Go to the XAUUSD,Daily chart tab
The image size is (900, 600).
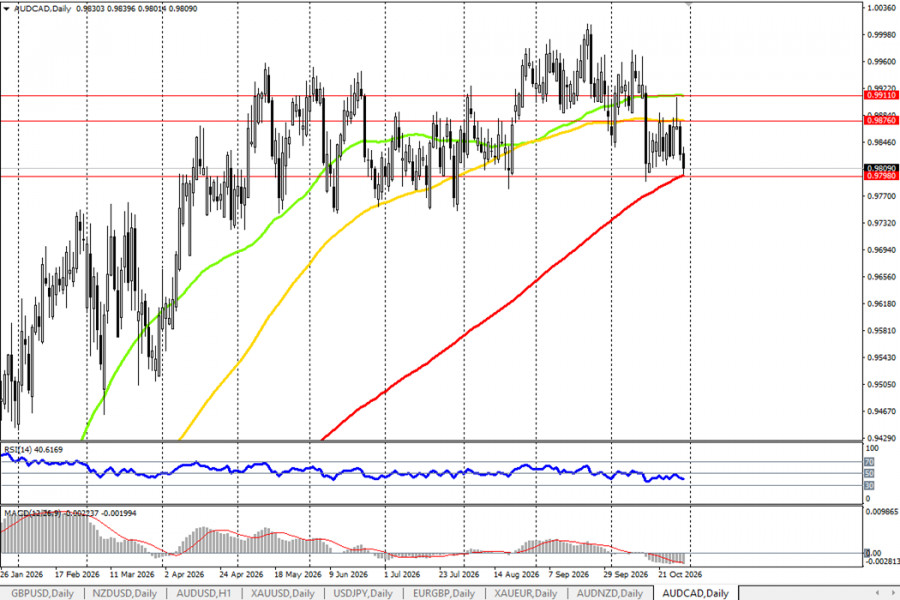point(282,593)
